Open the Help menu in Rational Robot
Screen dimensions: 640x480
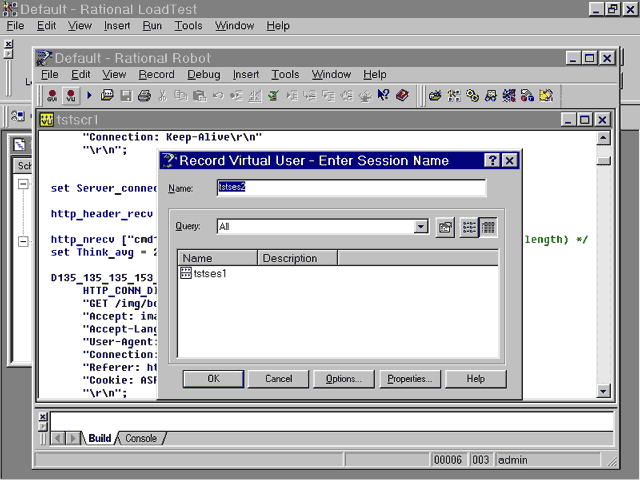tap(375, 74)
